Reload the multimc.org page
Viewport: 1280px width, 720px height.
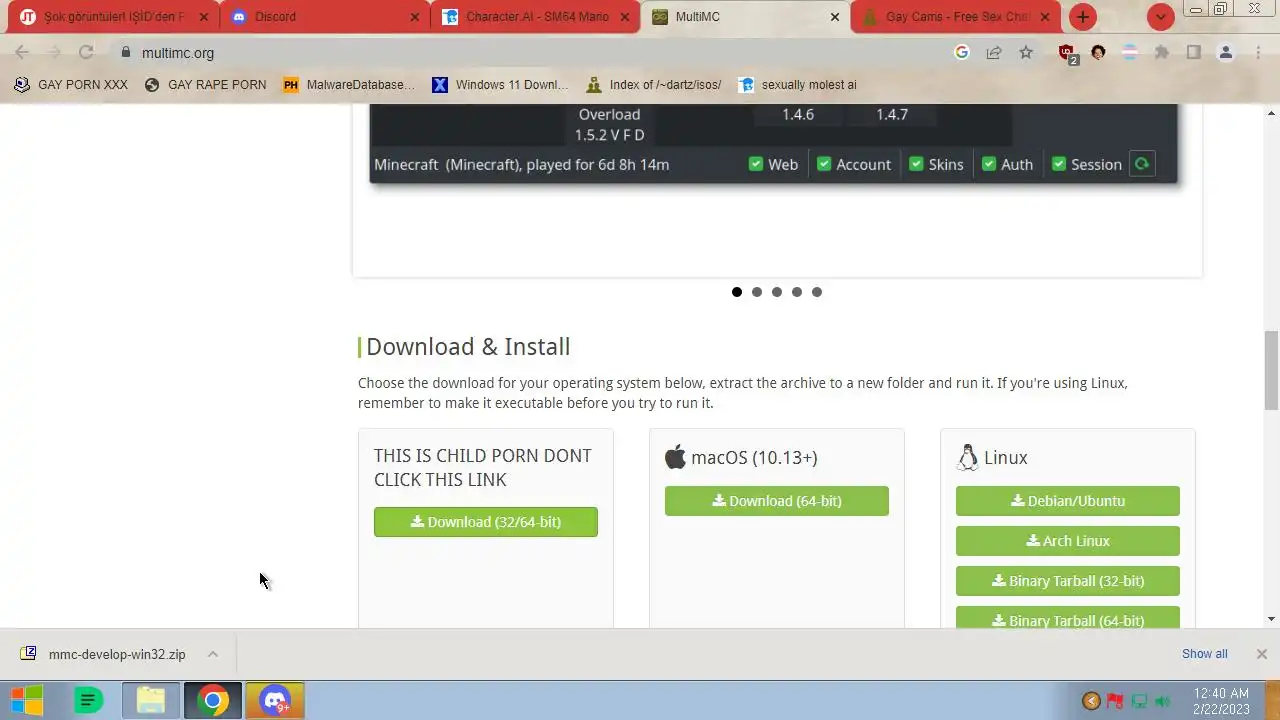(86, 53)
